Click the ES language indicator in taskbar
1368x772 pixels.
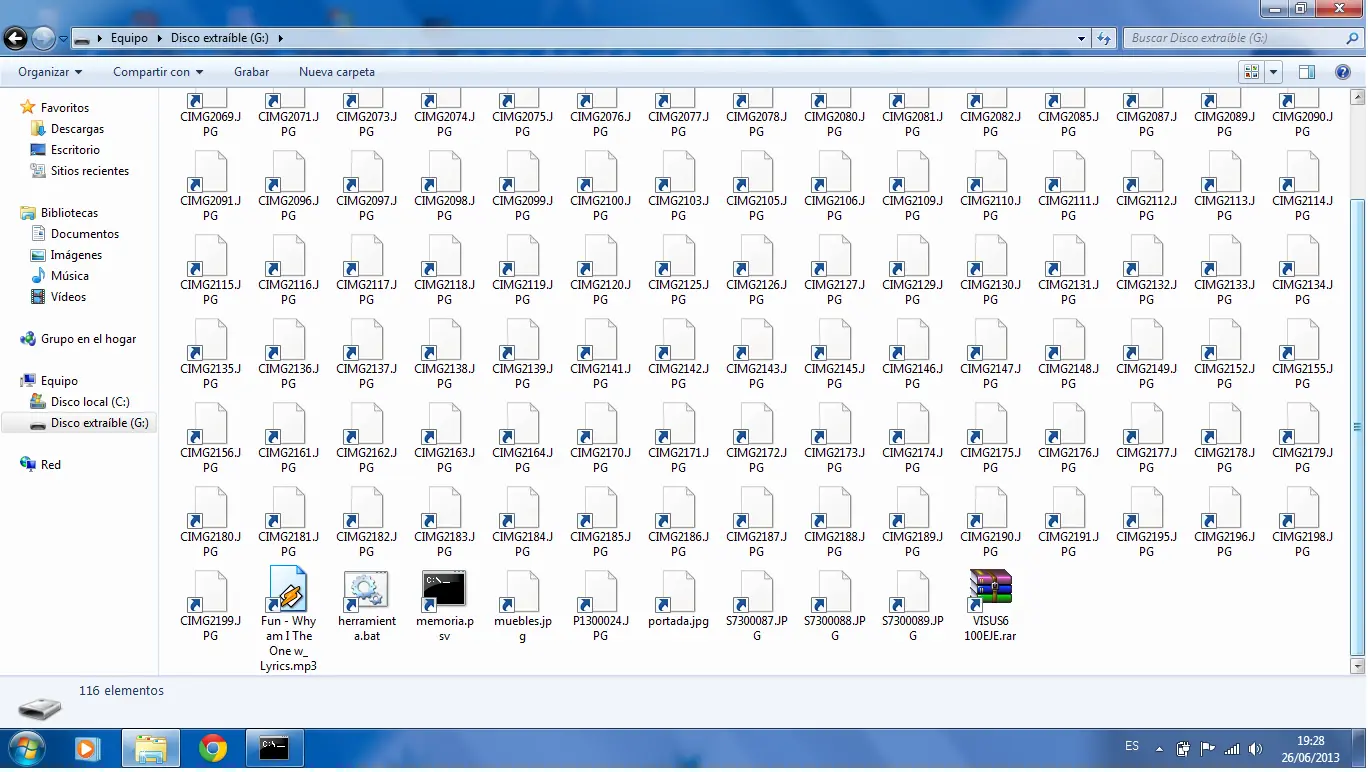coord(1132,746)
